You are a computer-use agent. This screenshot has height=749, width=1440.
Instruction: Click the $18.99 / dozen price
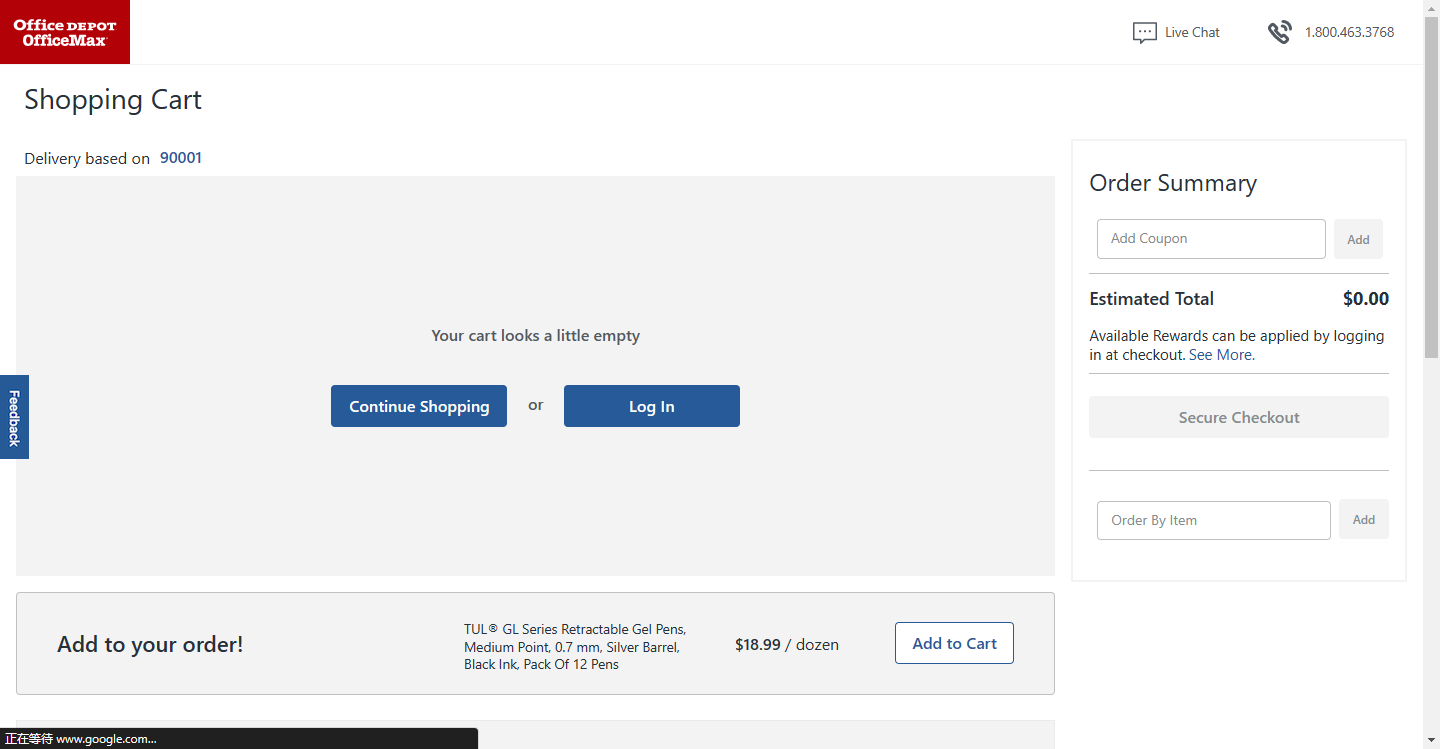(x=787, y=645)
